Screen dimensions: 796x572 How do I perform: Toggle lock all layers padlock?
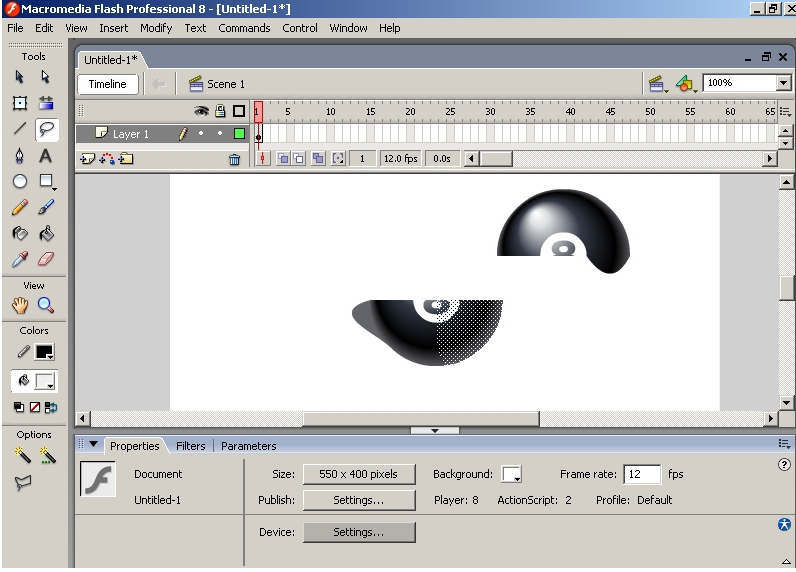click(220, 111)
